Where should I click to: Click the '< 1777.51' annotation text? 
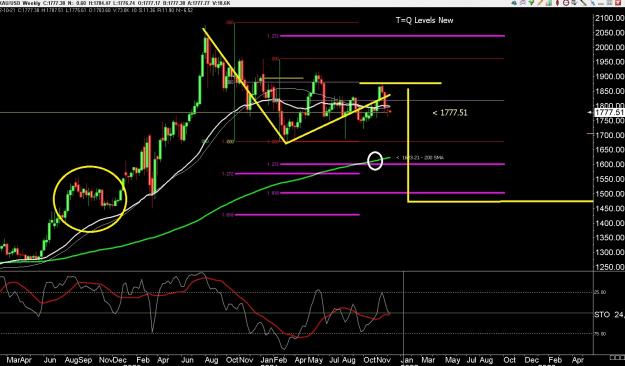coord(450,113)
